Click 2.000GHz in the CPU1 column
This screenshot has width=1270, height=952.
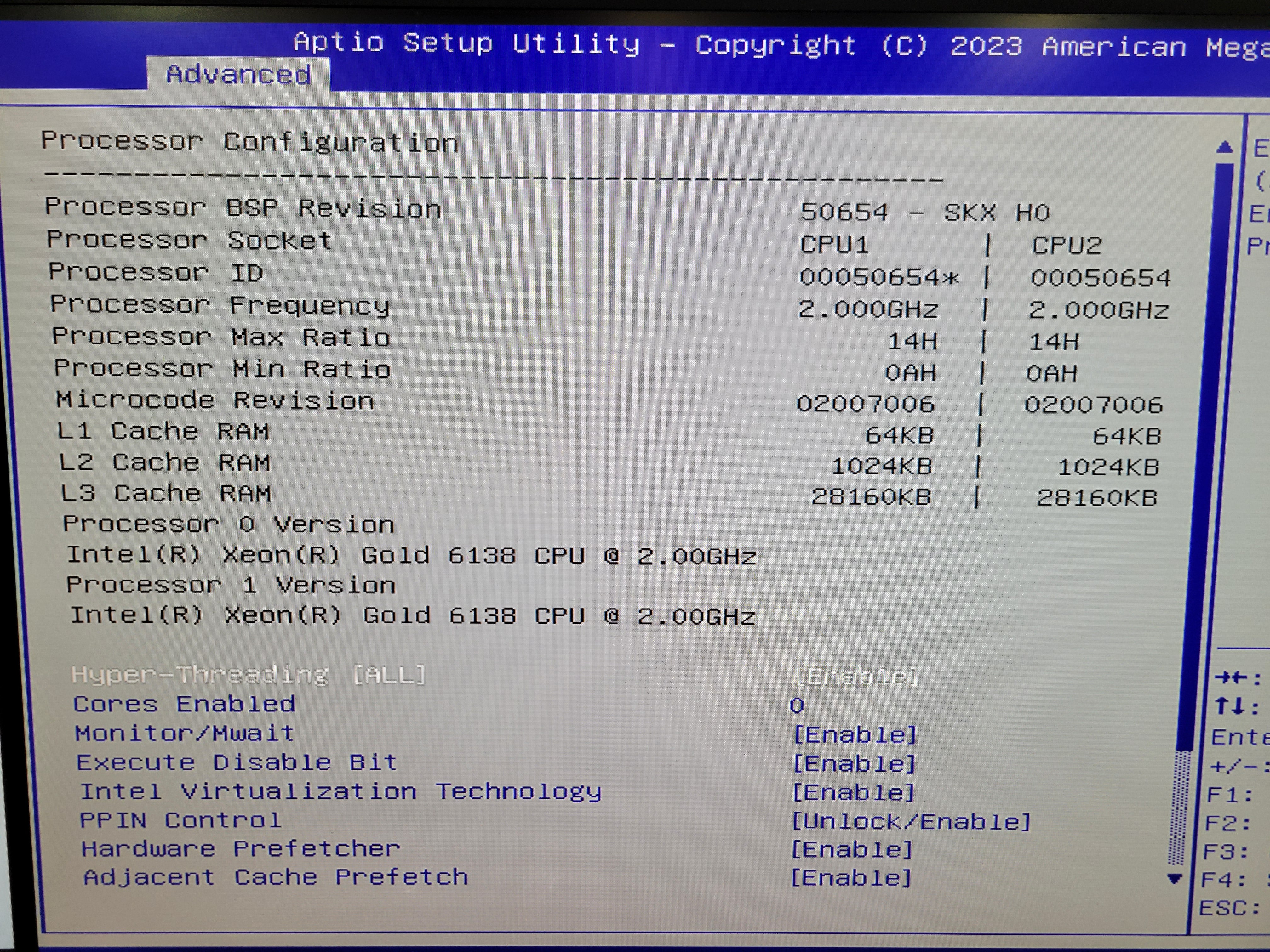[x=868, y=310]
